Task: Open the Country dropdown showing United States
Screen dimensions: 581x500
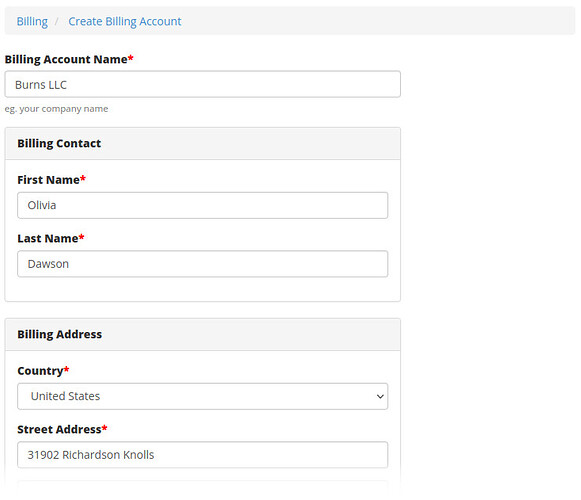Action: [x=203, y=396]
